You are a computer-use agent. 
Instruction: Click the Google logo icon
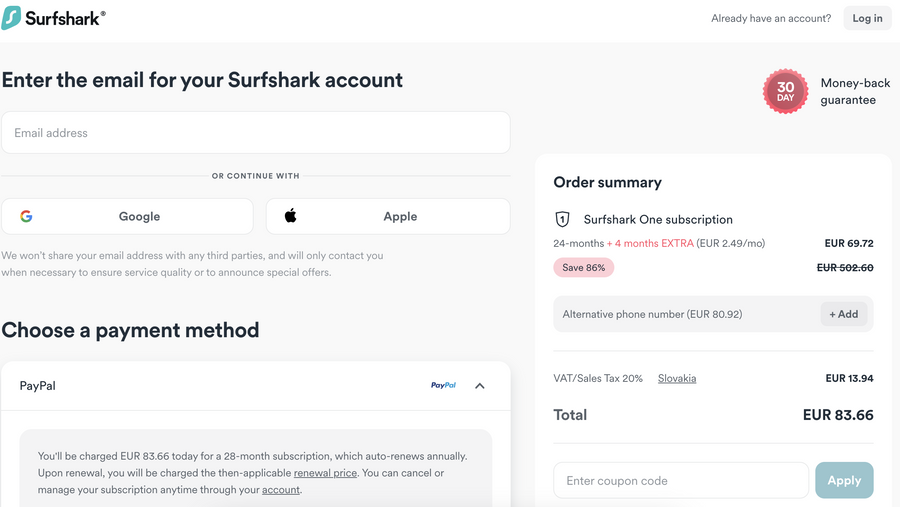[26, 216]
